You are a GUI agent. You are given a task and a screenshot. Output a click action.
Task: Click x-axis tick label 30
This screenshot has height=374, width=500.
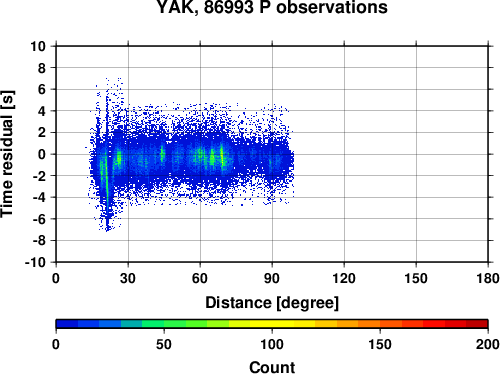128,278
